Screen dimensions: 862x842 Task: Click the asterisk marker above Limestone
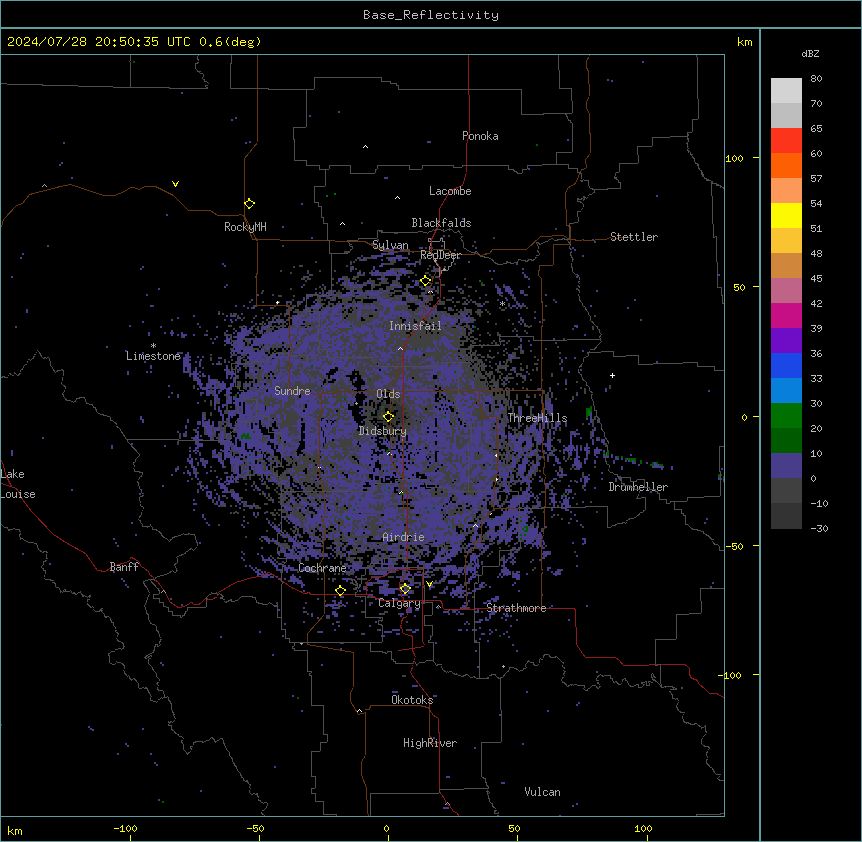pyautogui.click(x=153, y=346)
